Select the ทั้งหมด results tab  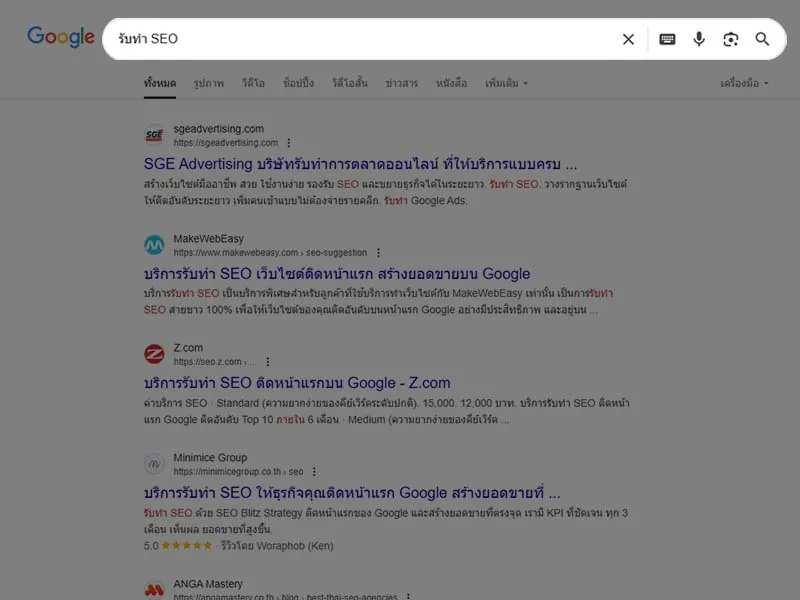pos(160,83)
